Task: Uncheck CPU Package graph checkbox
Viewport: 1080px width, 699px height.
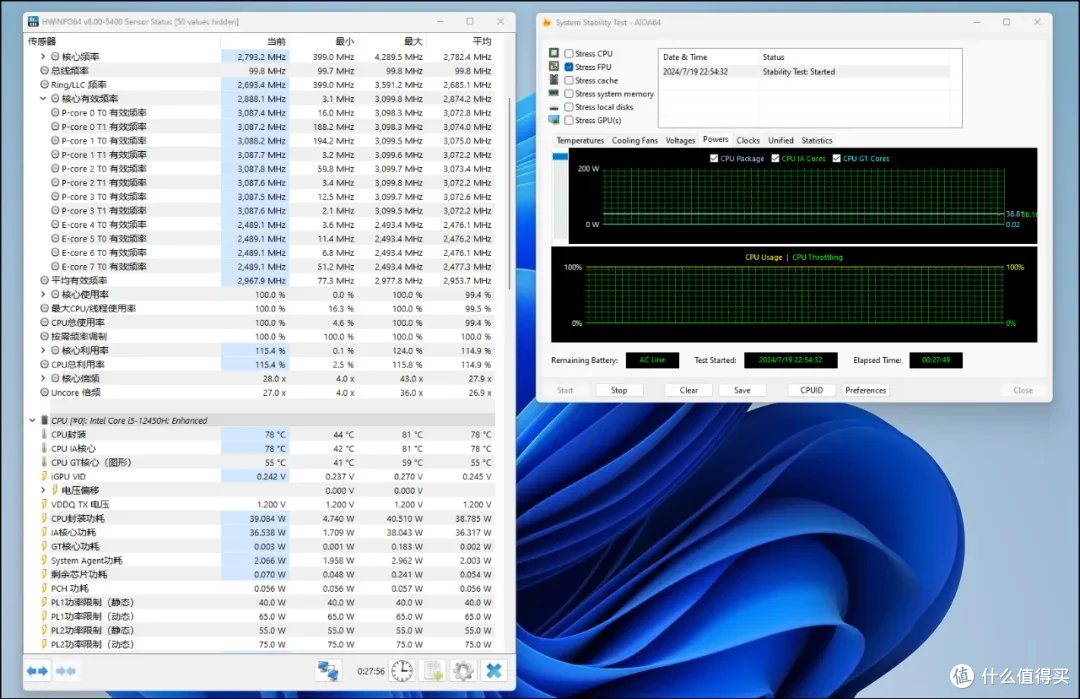Action: pyautogui.click(x=714, y=158)
